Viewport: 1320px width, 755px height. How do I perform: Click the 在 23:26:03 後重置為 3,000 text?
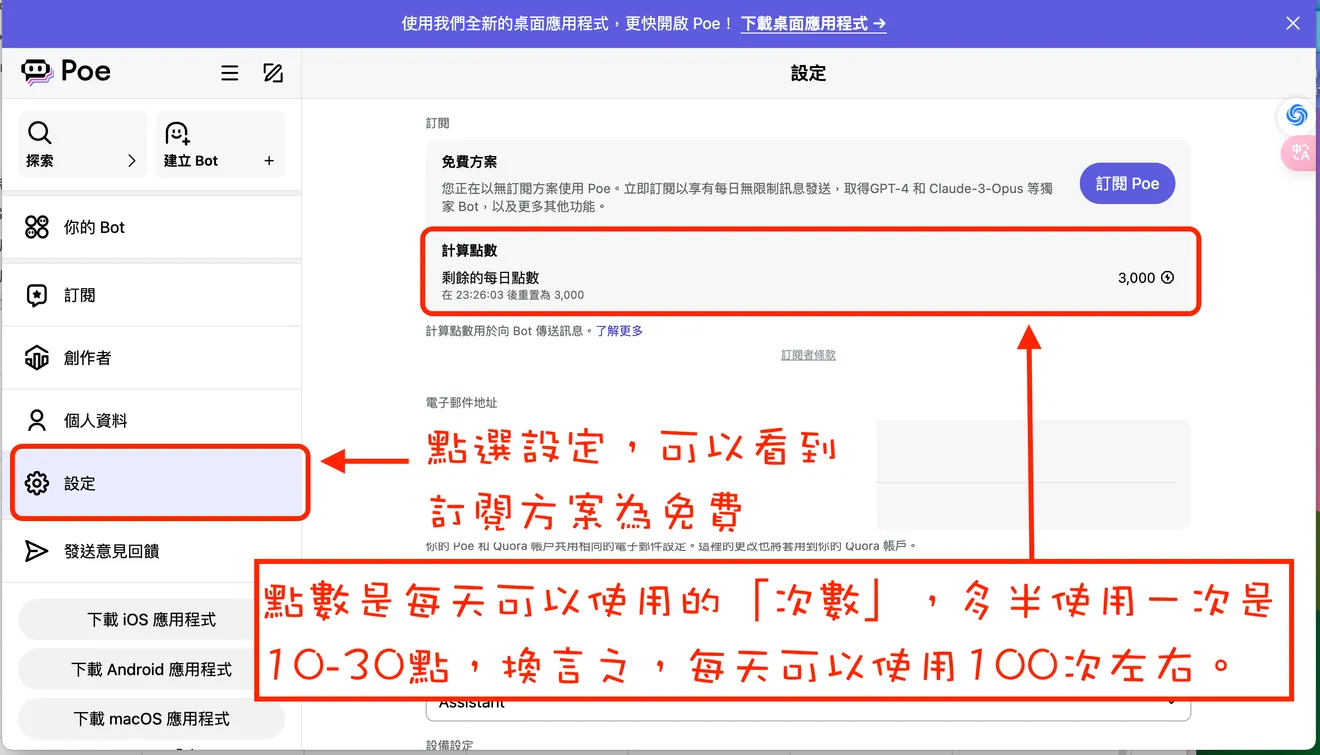[x=513, y=295]
